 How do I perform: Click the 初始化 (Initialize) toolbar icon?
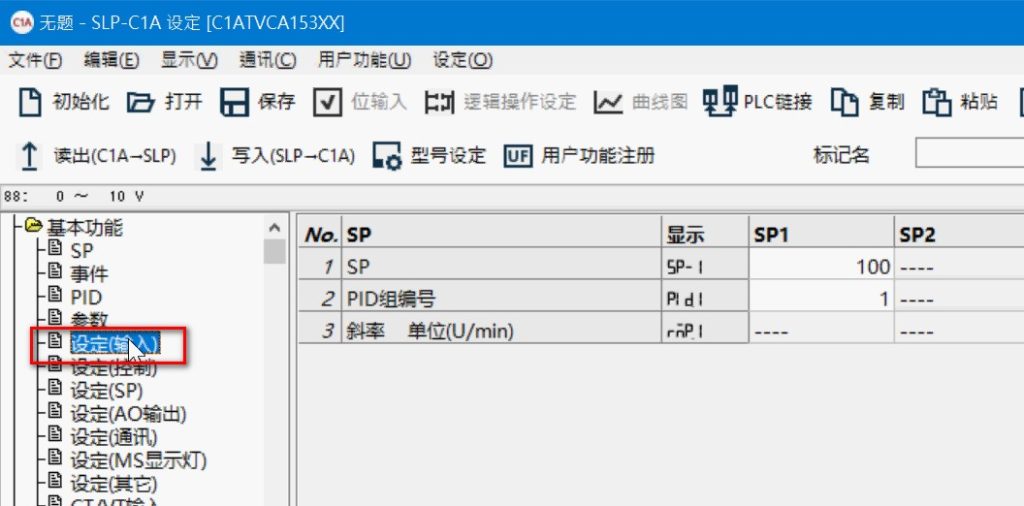31,102
